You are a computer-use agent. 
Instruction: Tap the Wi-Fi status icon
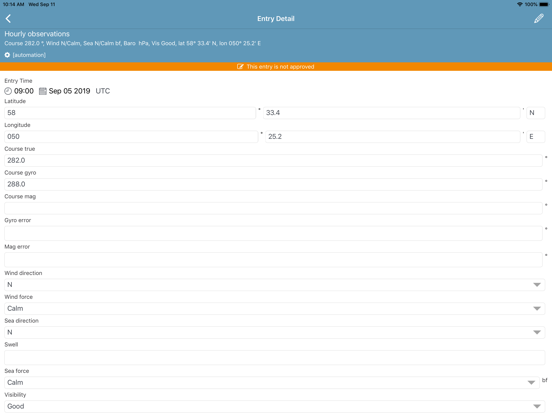click(x=520, y=4)
